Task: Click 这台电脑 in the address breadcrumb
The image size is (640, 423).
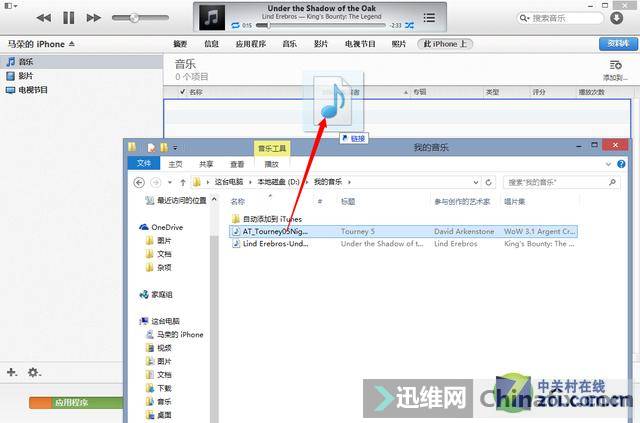Action: 229,182
